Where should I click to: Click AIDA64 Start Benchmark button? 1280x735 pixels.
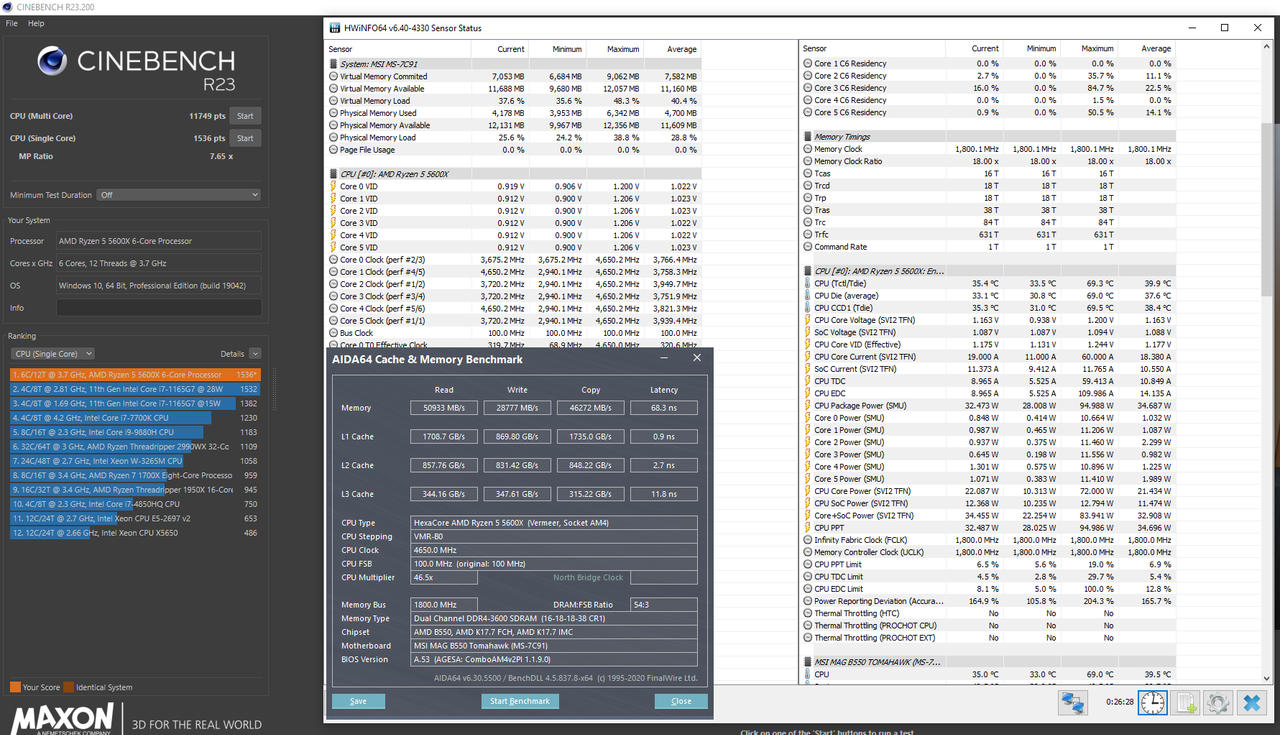520,701
